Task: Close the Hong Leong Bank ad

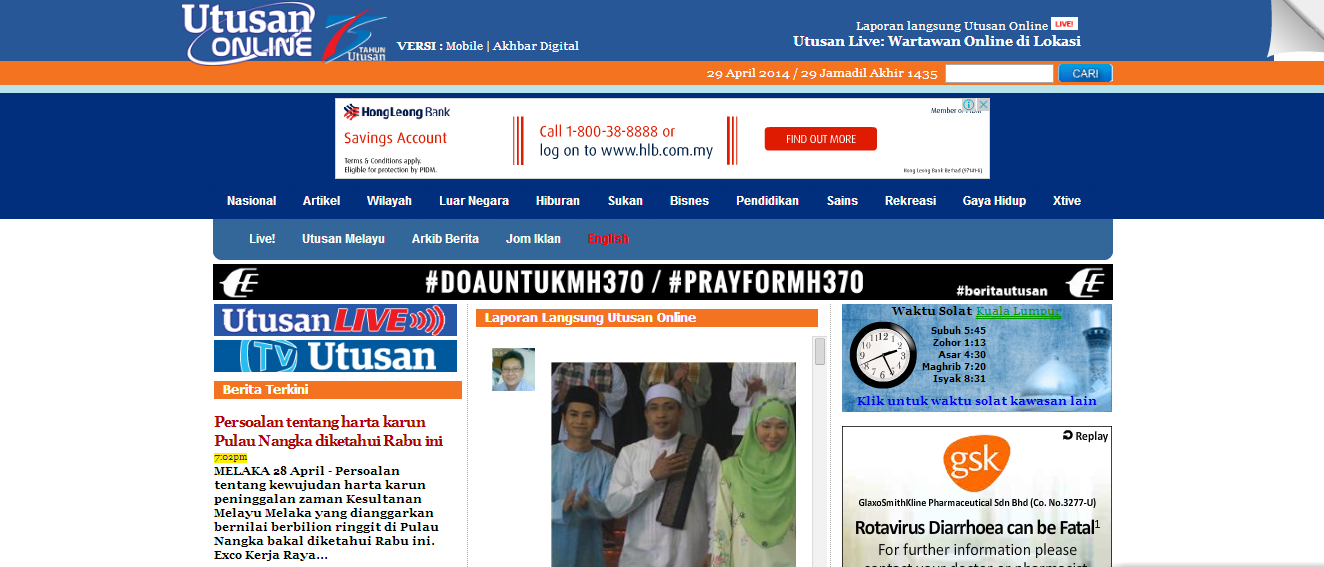Action: [x=983, y=105]
